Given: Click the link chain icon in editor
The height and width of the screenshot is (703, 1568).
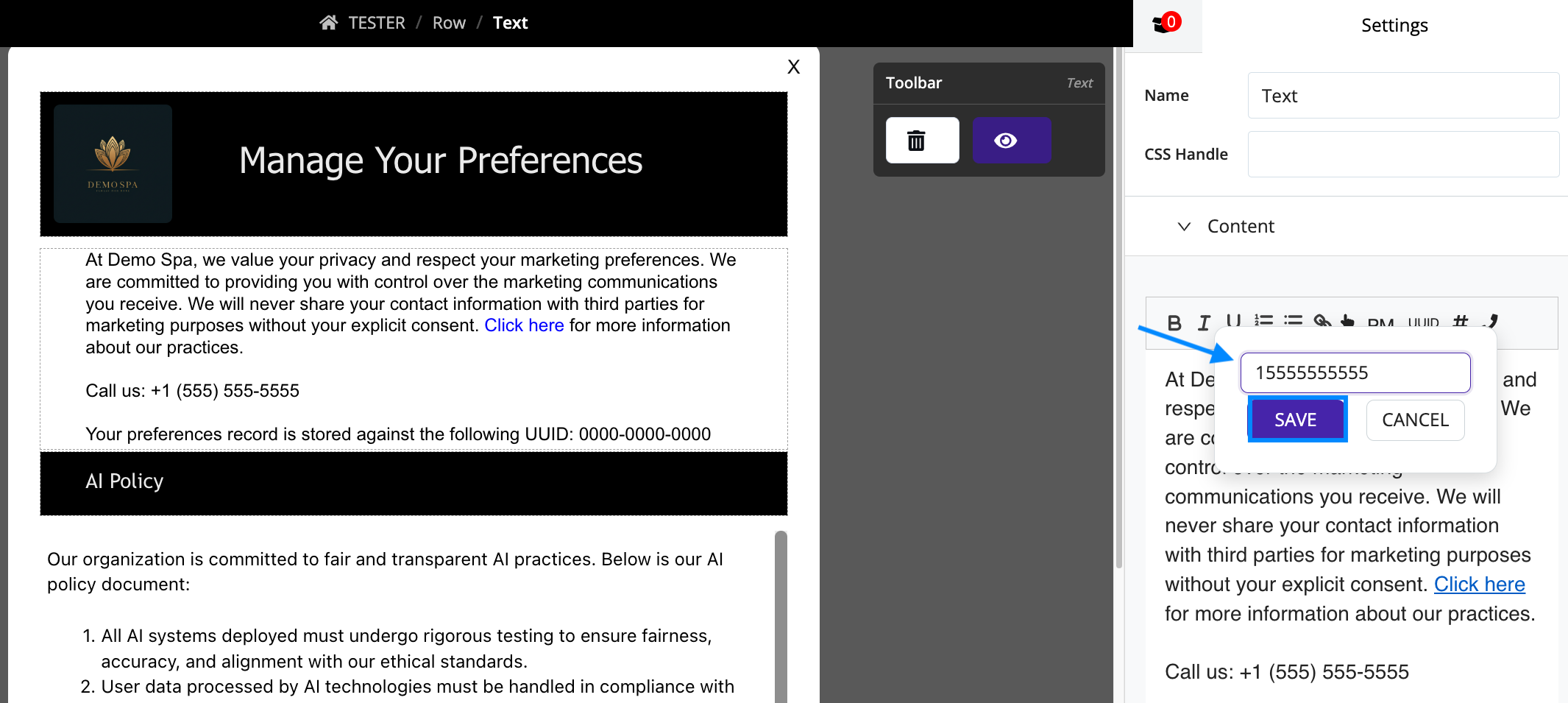Looking at the screenshot, I should [1322, 321].
